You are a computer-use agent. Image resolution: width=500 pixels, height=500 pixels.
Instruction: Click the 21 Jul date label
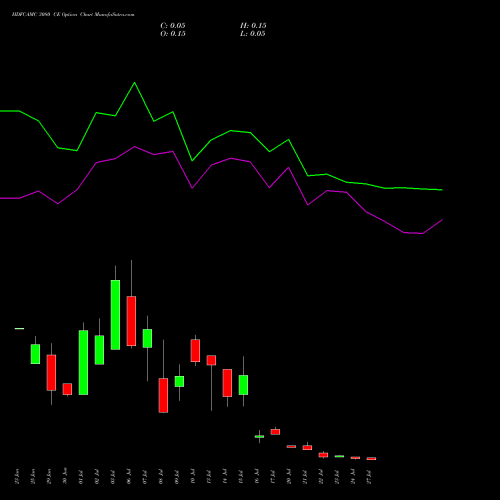pyautogui.click(x=305, y=476)
